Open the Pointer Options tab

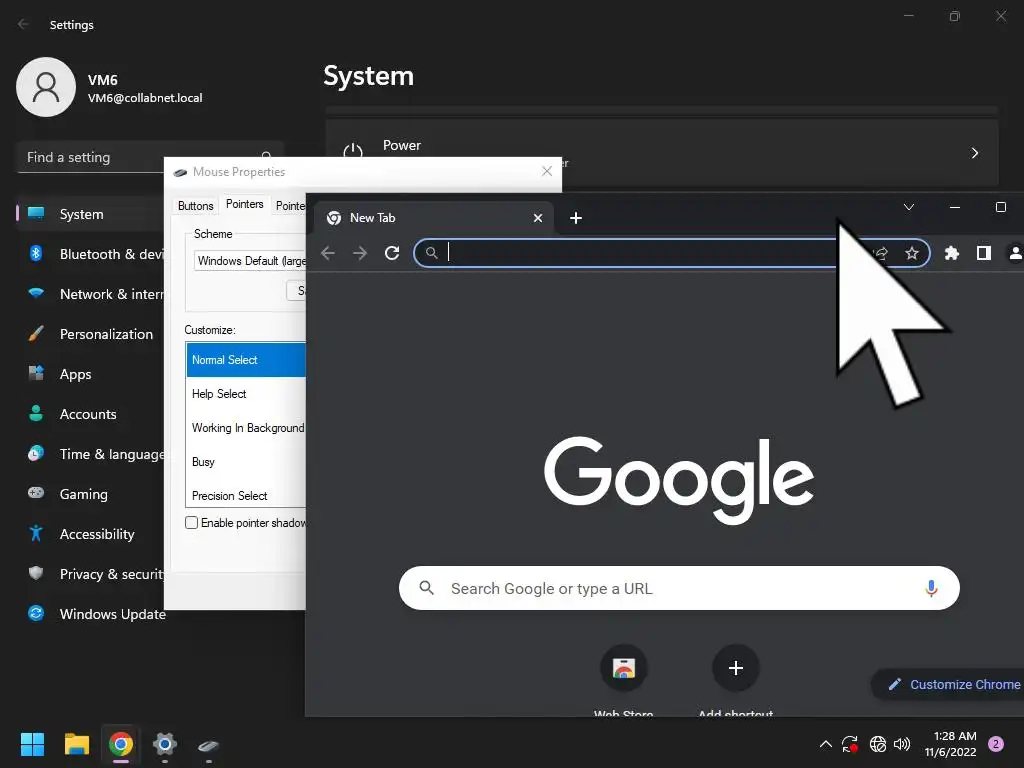pyautogui.click(x=290, y=206)
